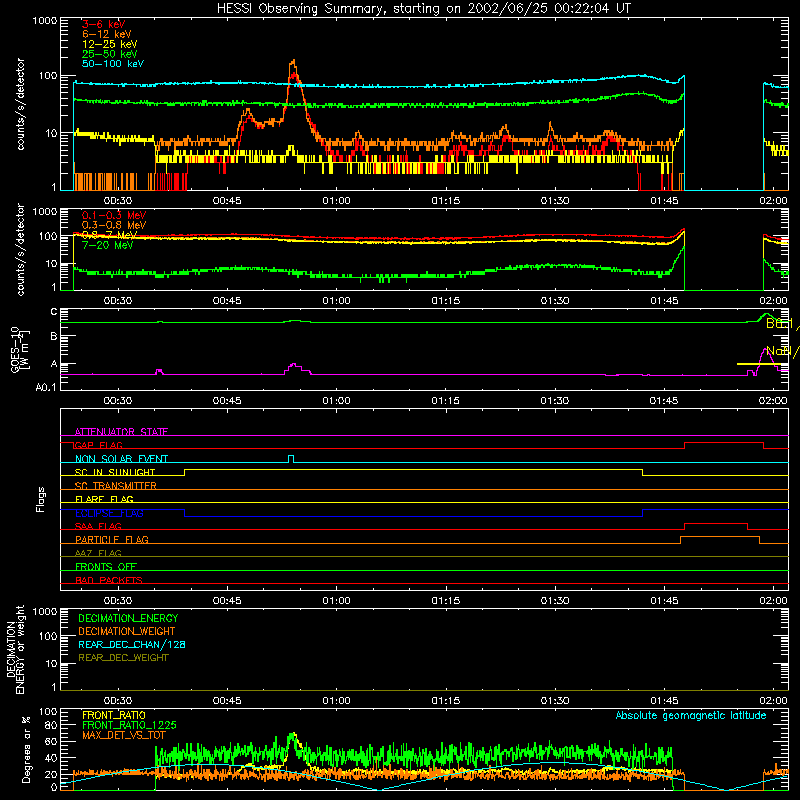Select the SAA_FLAG label
The image size is (800, 800).
click(98, 526)
